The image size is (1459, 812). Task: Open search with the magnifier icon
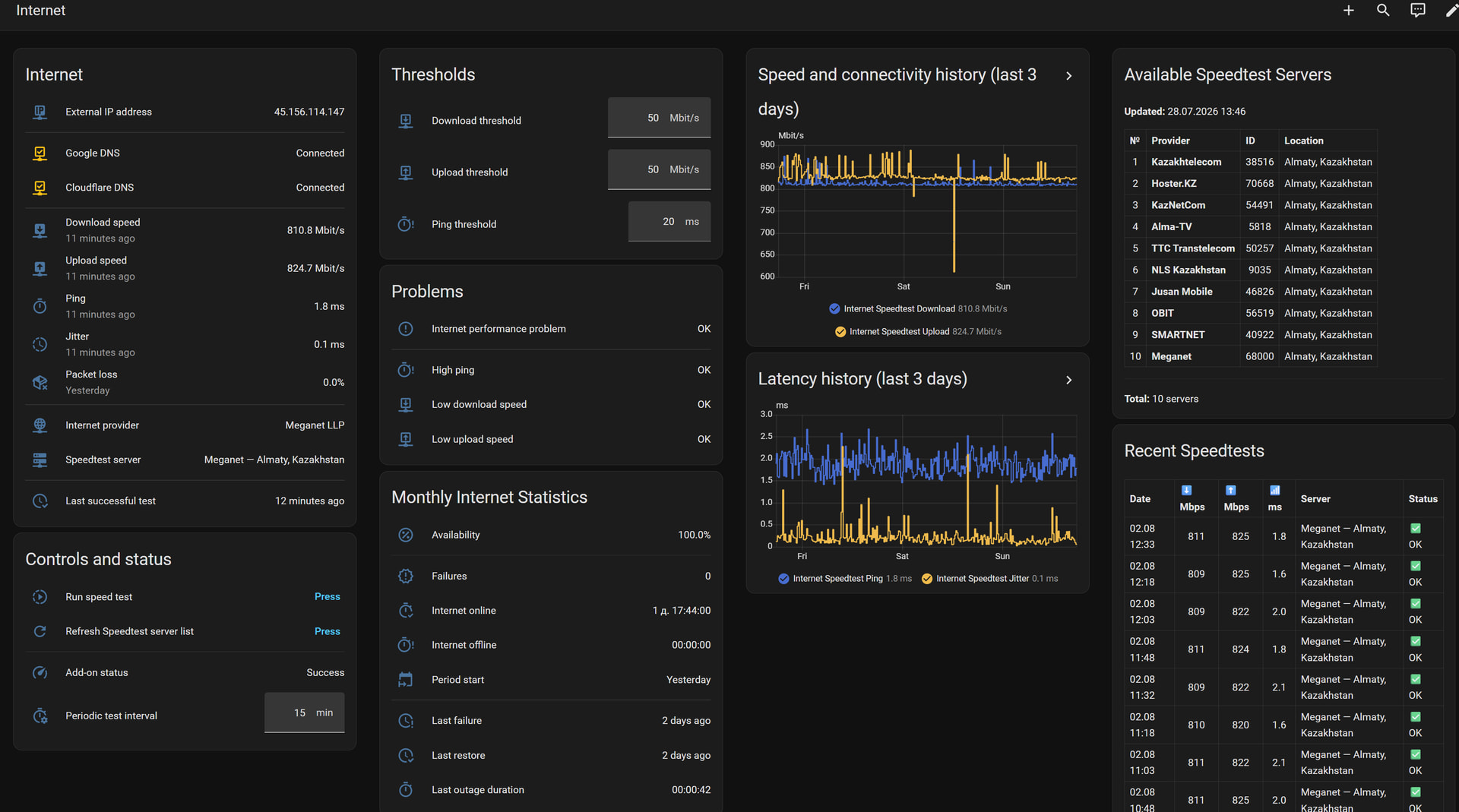pyautogui.click(x=1383, y=11)
